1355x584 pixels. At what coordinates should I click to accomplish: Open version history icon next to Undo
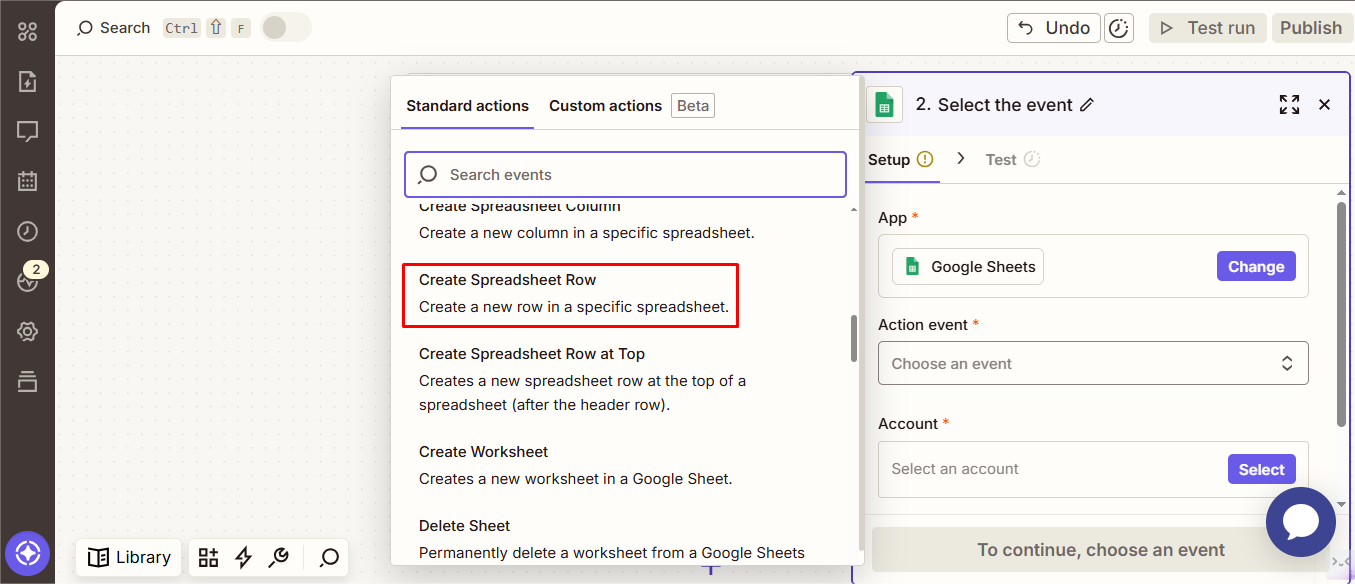click(x=1118, y=28)
